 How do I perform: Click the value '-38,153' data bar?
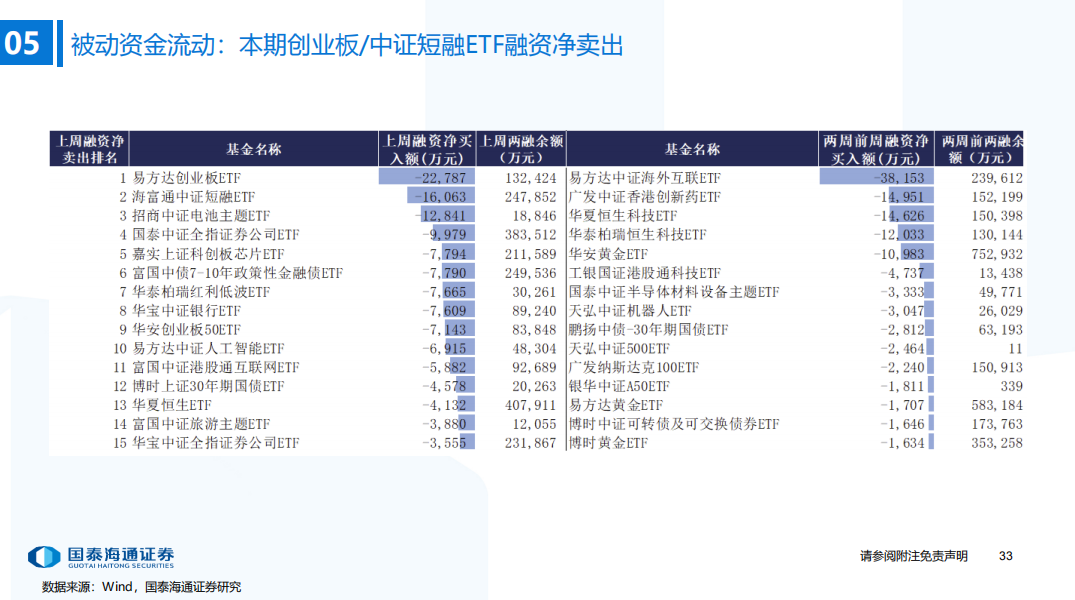[876, 177]
